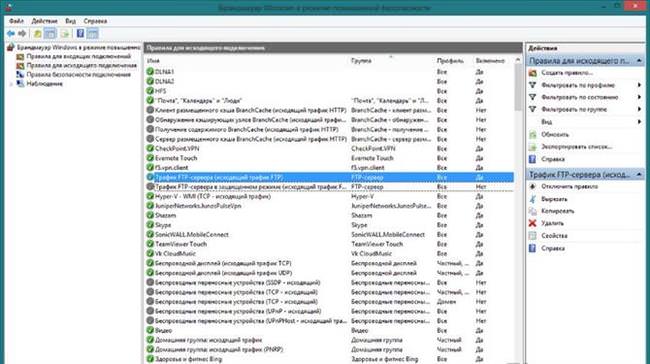Select the f5.vpn.client rule
The width and height of the screenshot is (650, 364).
[x=330, y=167]
